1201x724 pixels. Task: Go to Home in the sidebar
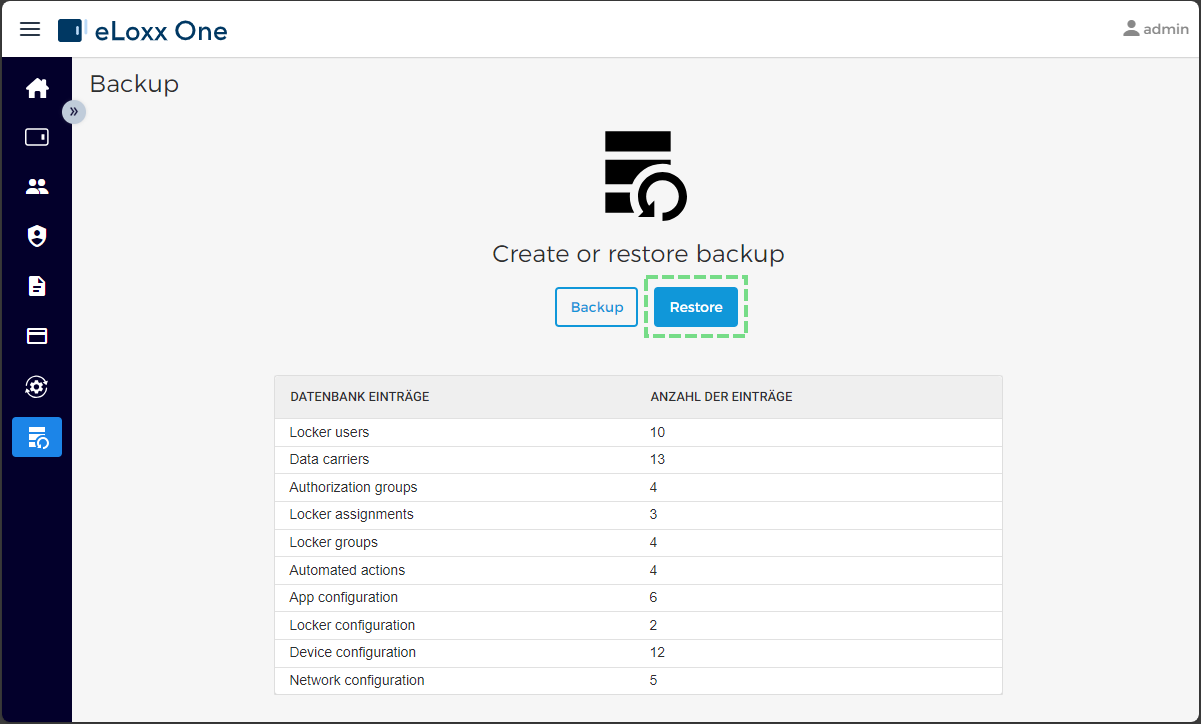(x=37, y=88)
